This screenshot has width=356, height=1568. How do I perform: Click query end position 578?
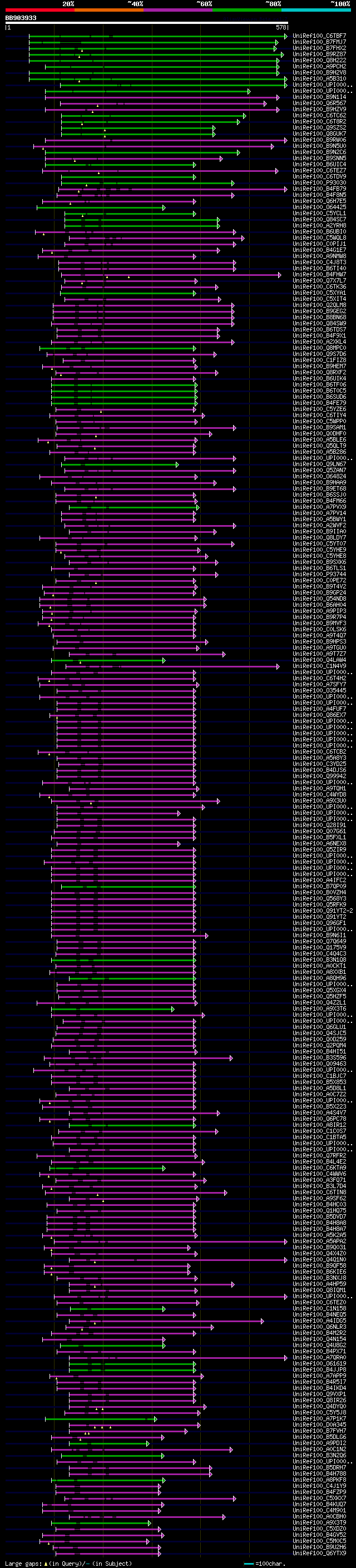click(x=280, y=27)
